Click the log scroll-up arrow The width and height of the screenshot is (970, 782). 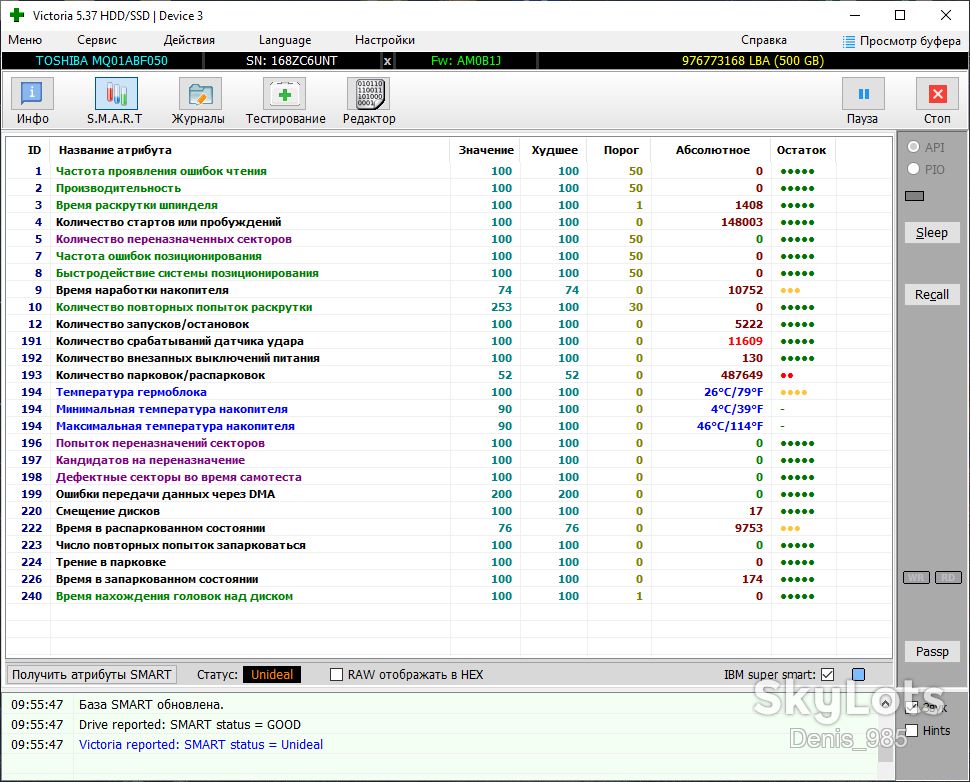885,703
